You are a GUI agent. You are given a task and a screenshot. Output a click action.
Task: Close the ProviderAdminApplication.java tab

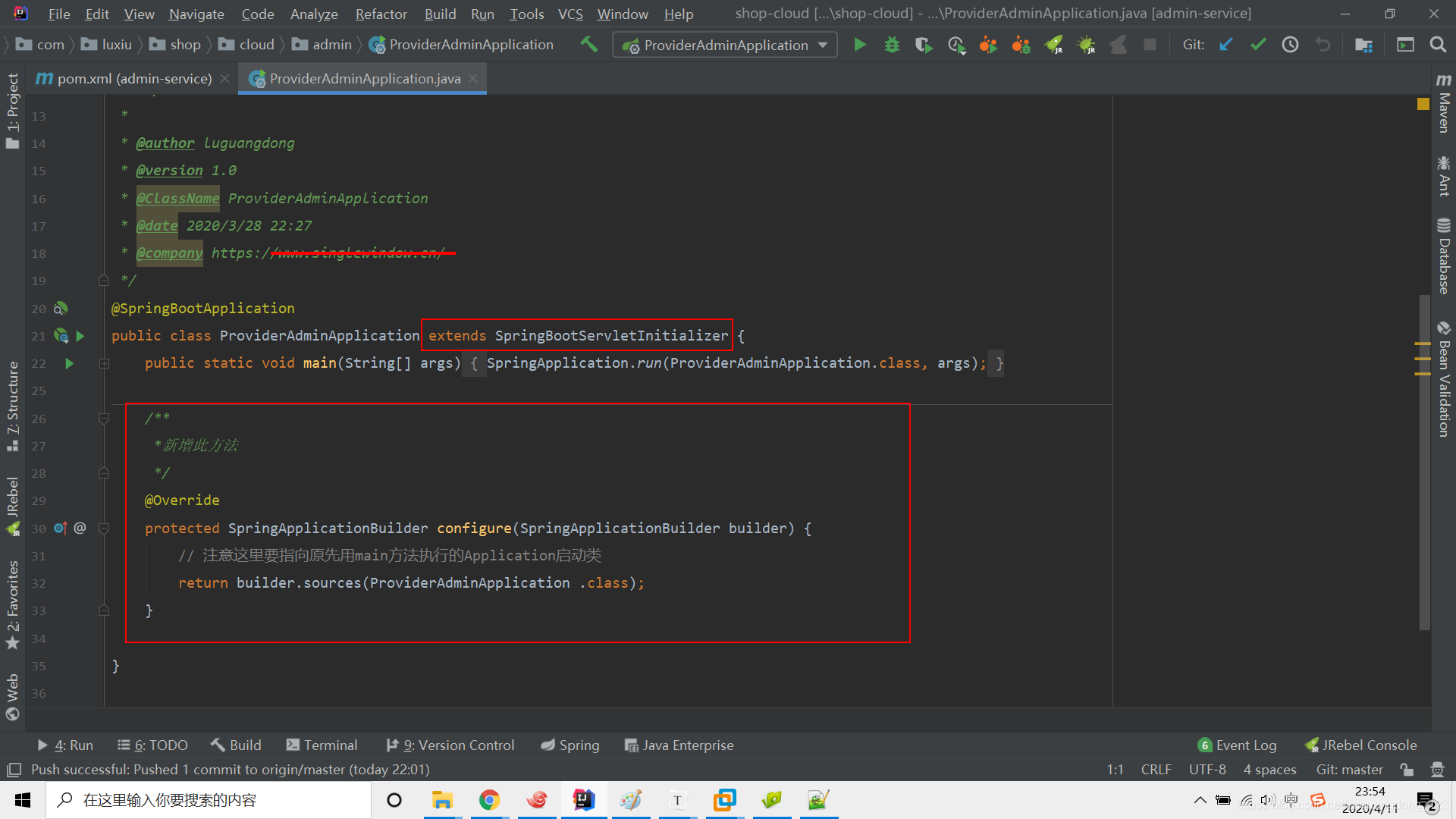[473, 78]
